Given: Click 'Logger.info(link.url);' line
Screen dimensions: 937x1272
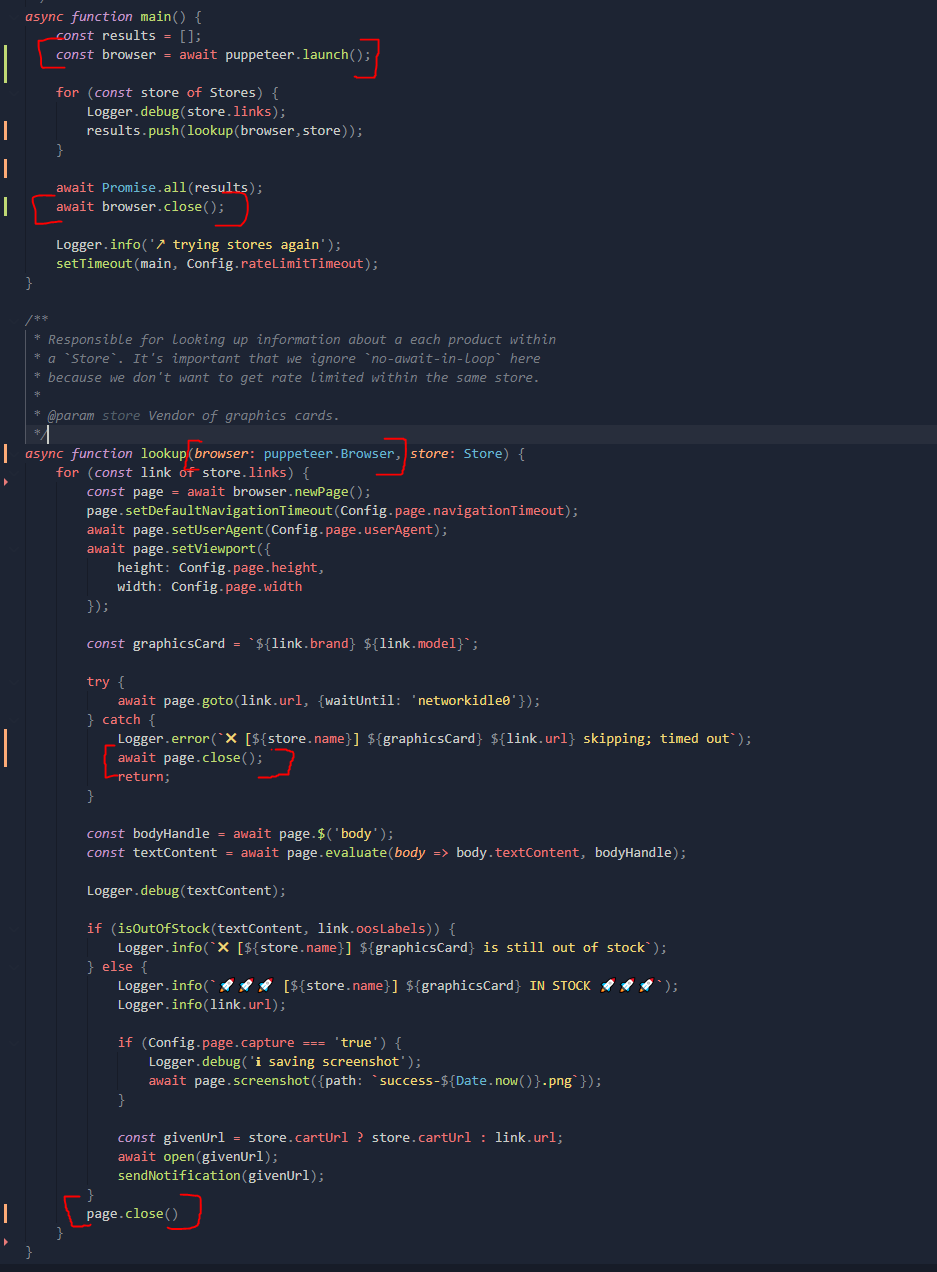Looking at the screenshot, I should 202,1004.
